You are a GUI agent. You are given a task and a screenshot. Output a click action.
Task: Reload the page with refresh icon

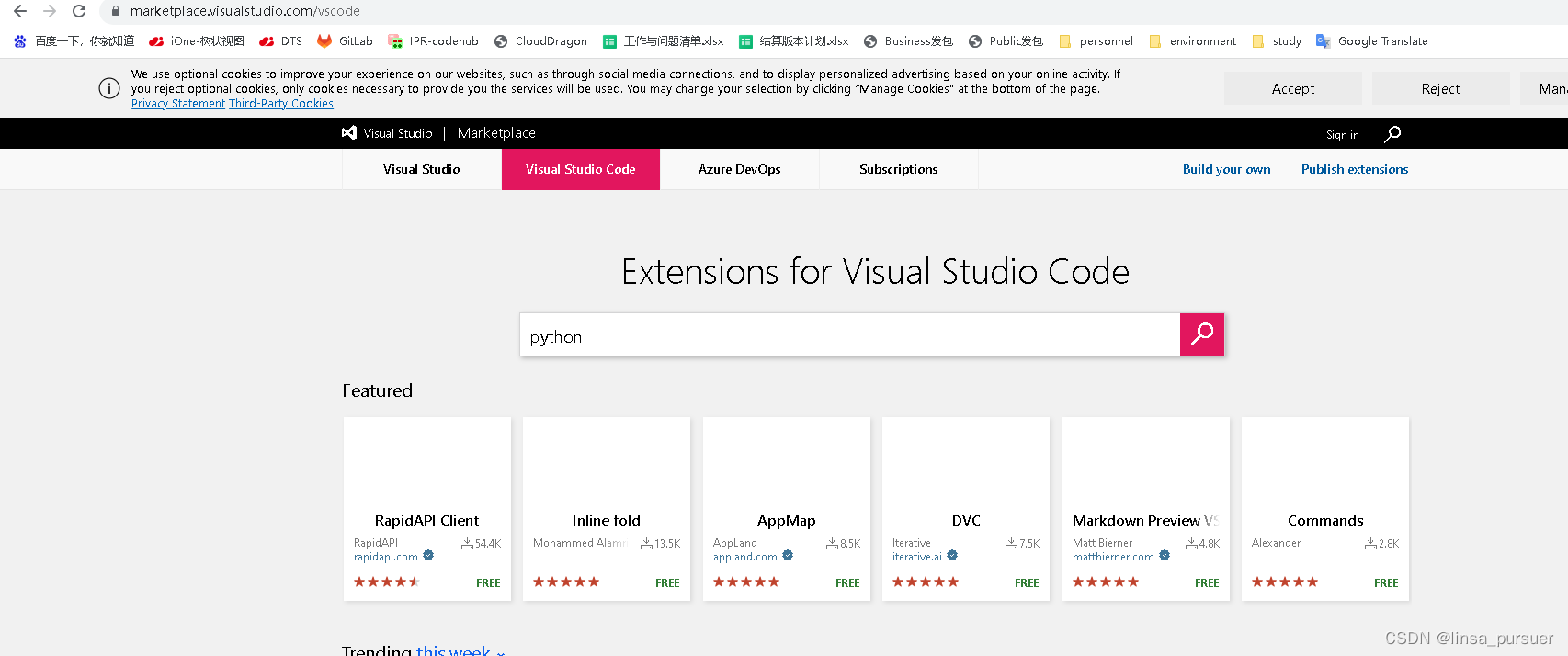click(x=79, y=11)
